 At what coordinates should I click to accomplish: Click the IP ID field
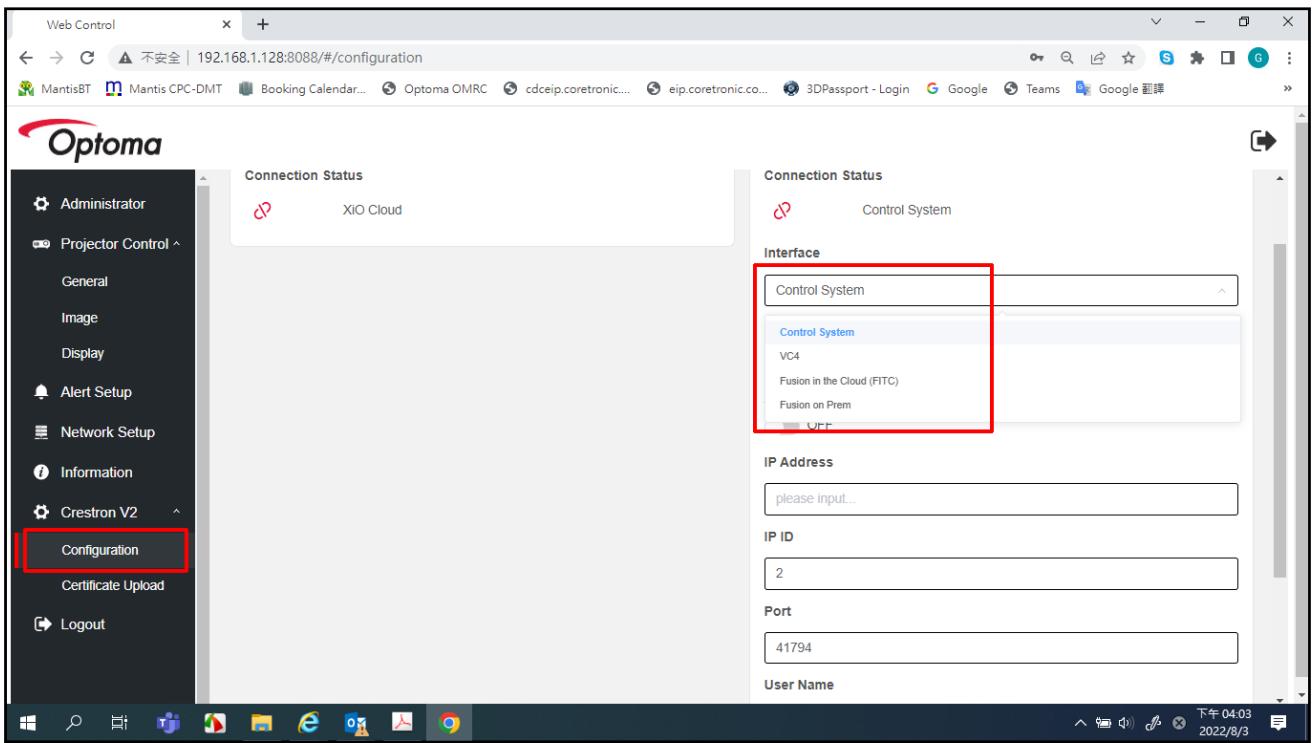click(1001, 574)
